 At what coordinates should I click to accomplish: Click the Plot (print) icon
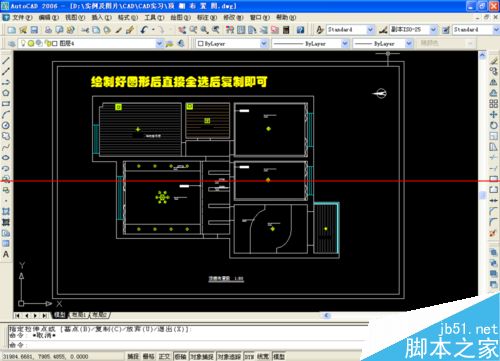point(48,30)
